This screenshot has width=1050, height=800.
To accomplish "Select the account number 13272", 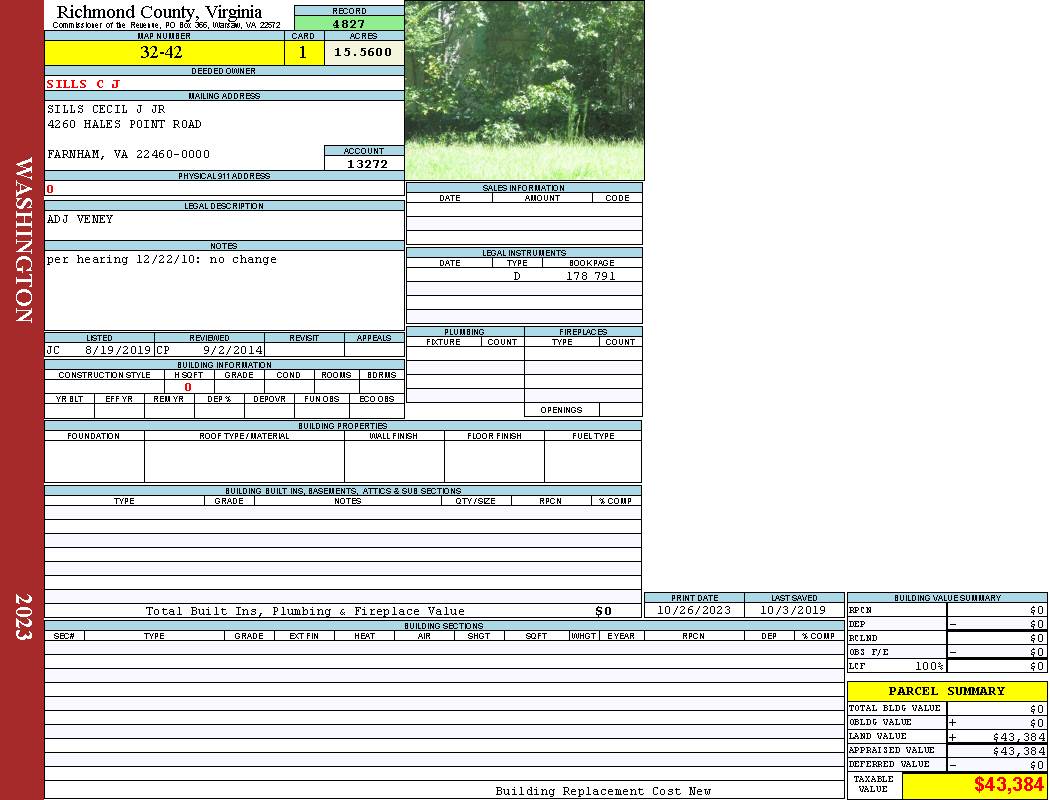I will click(x=366, y=164).
